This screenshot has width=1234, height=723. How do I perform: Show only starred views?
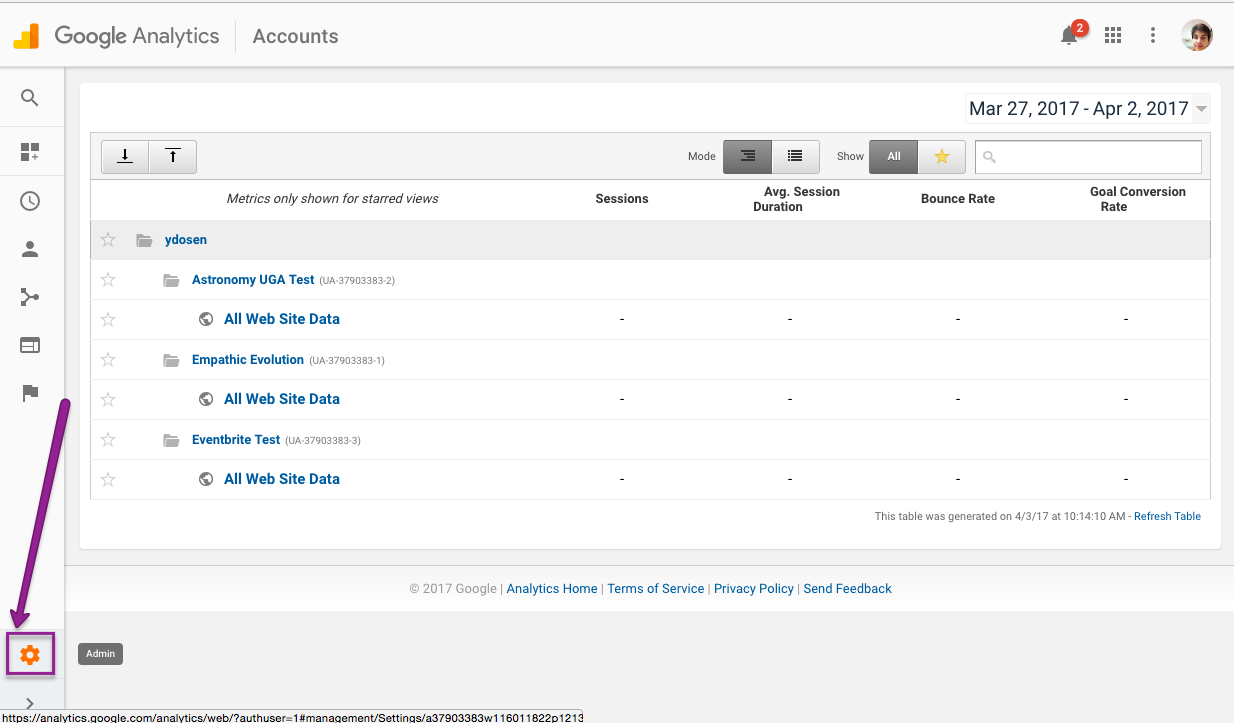tap(942, 156)
